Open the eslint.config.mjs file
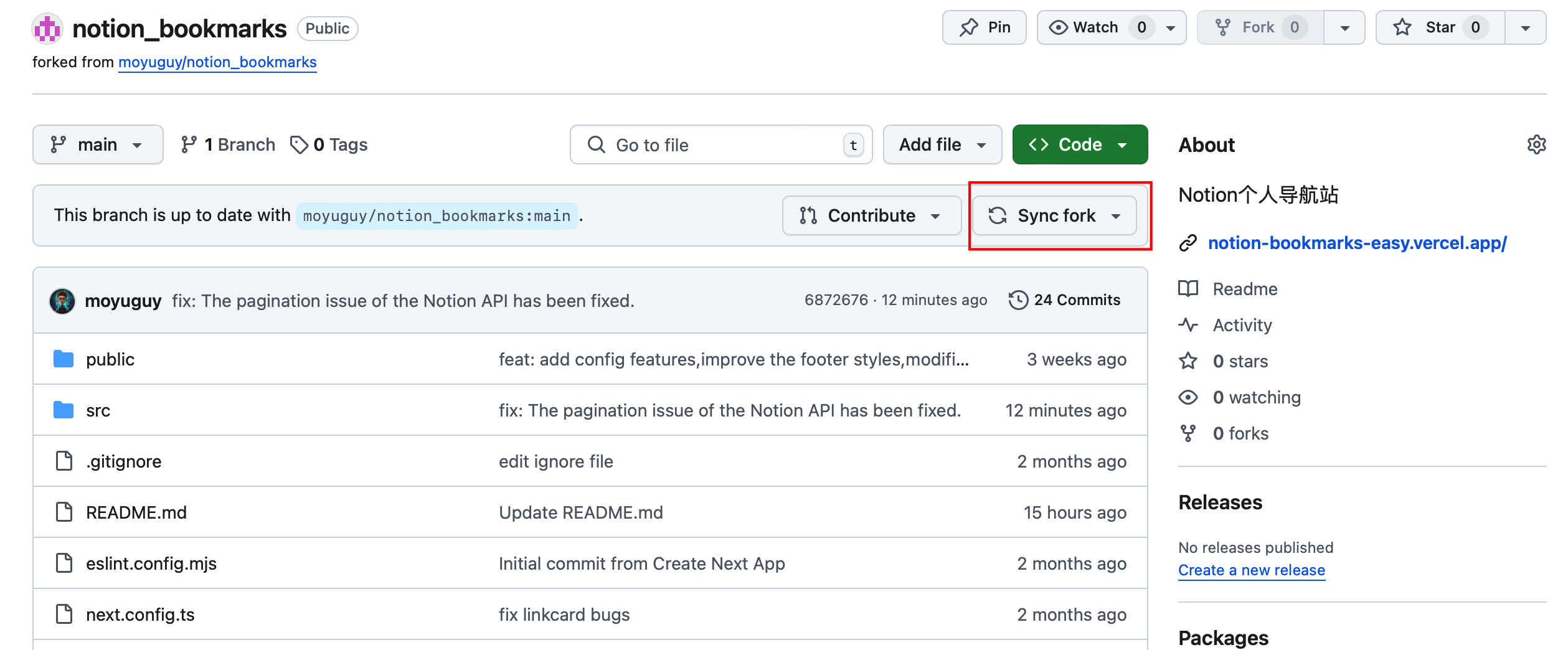The height and width of the screenshot is (650, 1568). [x=151, y=563]
